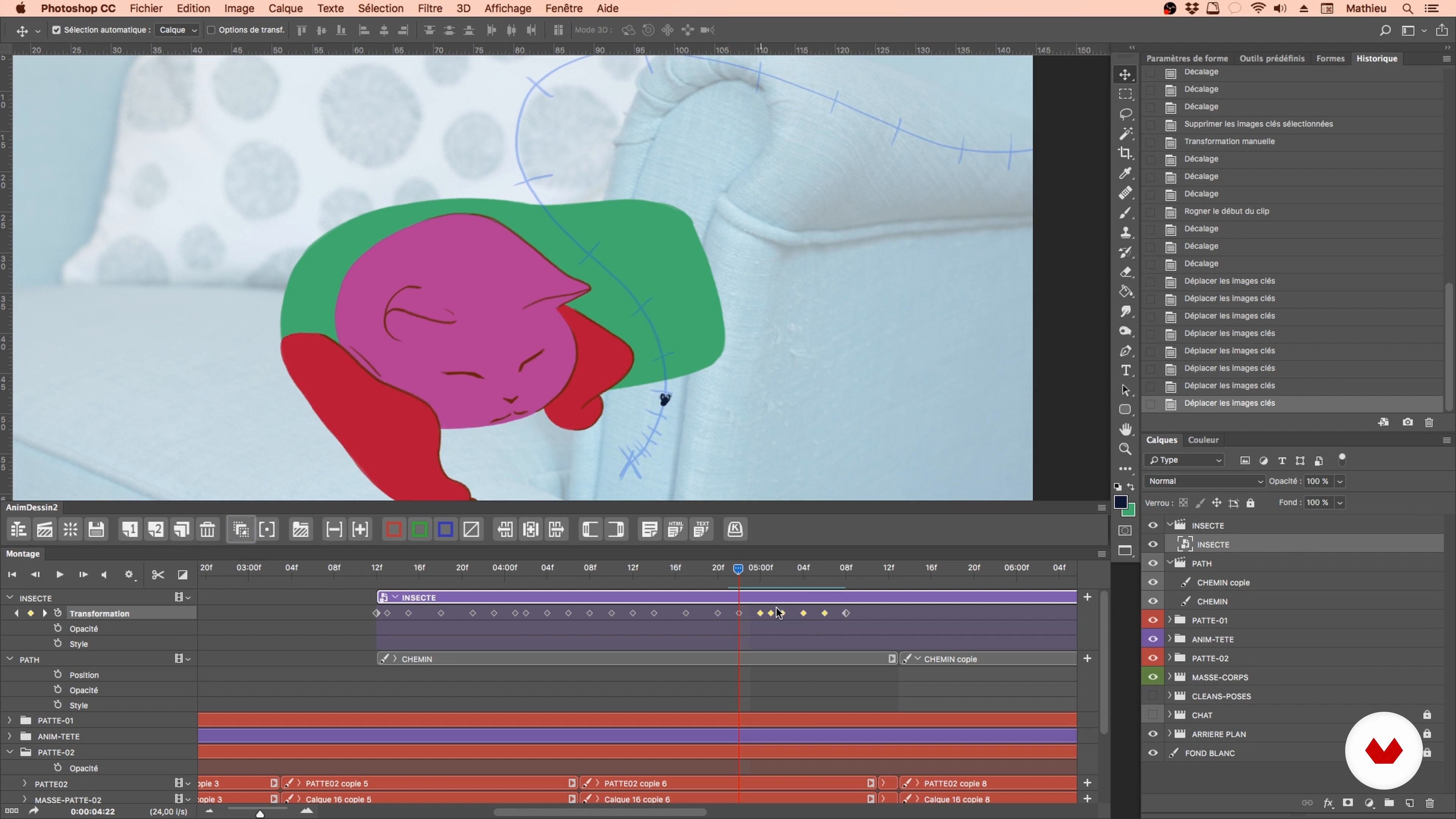The width and height of the screenshot is (1456, 819).
Task: Switch to the Couleur tab
Action: 1203,440
